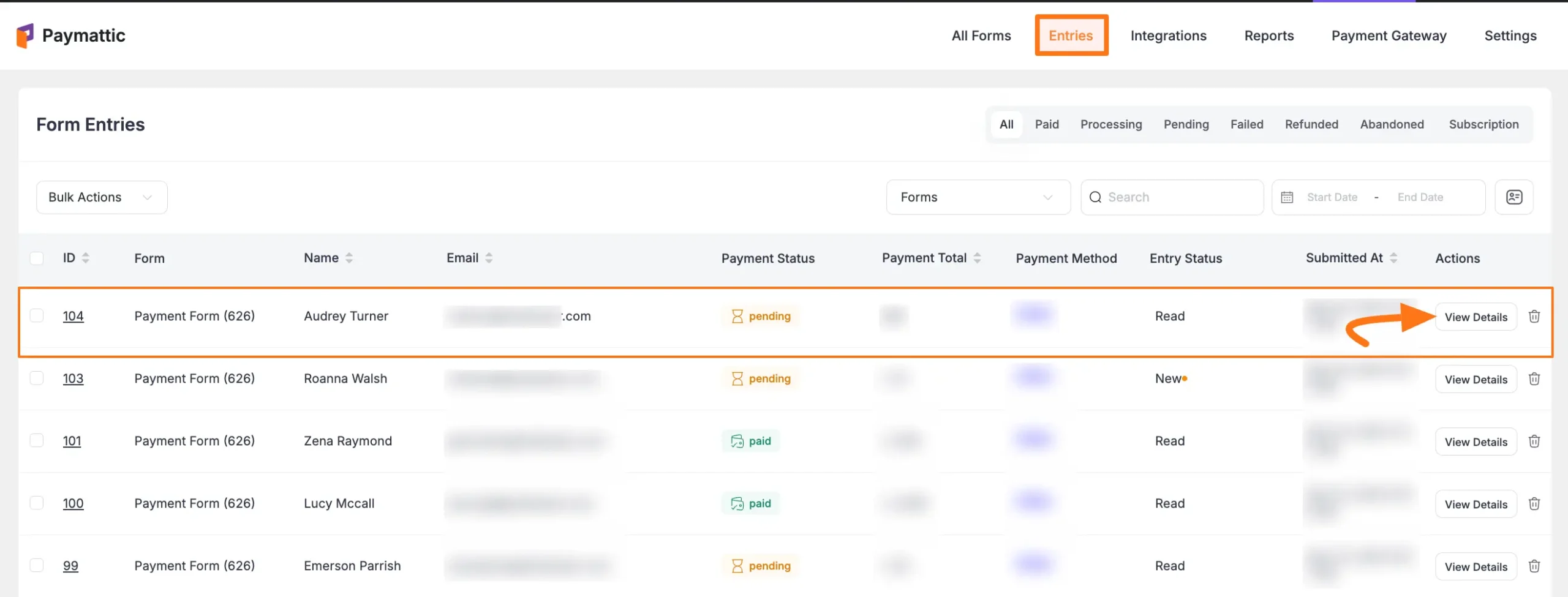Sort entries by ID column arrows
The image size is (1568, 597).
click(86, 258)
